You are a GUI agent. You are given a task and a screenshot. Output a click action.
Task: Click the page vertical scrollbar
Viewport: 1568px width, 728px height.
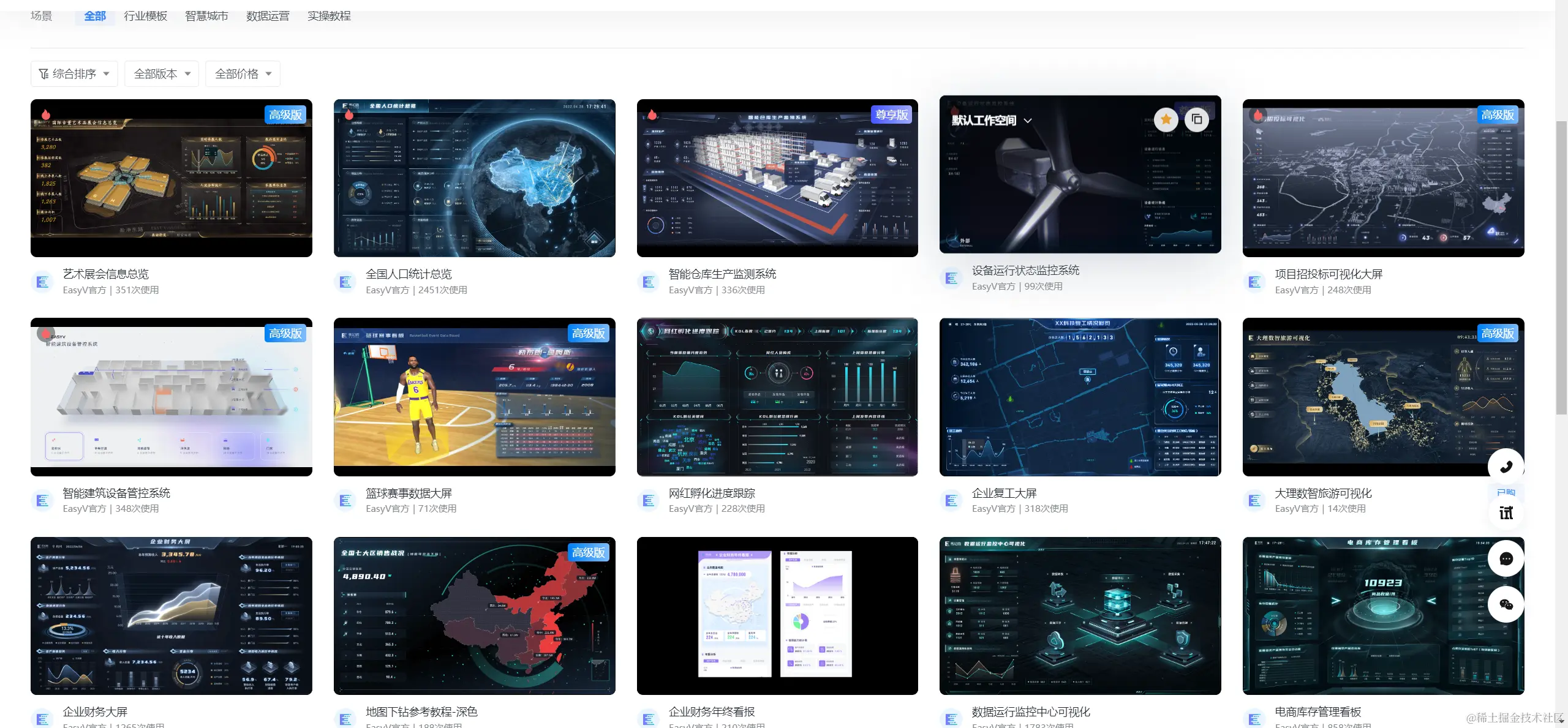[1561, 268]
